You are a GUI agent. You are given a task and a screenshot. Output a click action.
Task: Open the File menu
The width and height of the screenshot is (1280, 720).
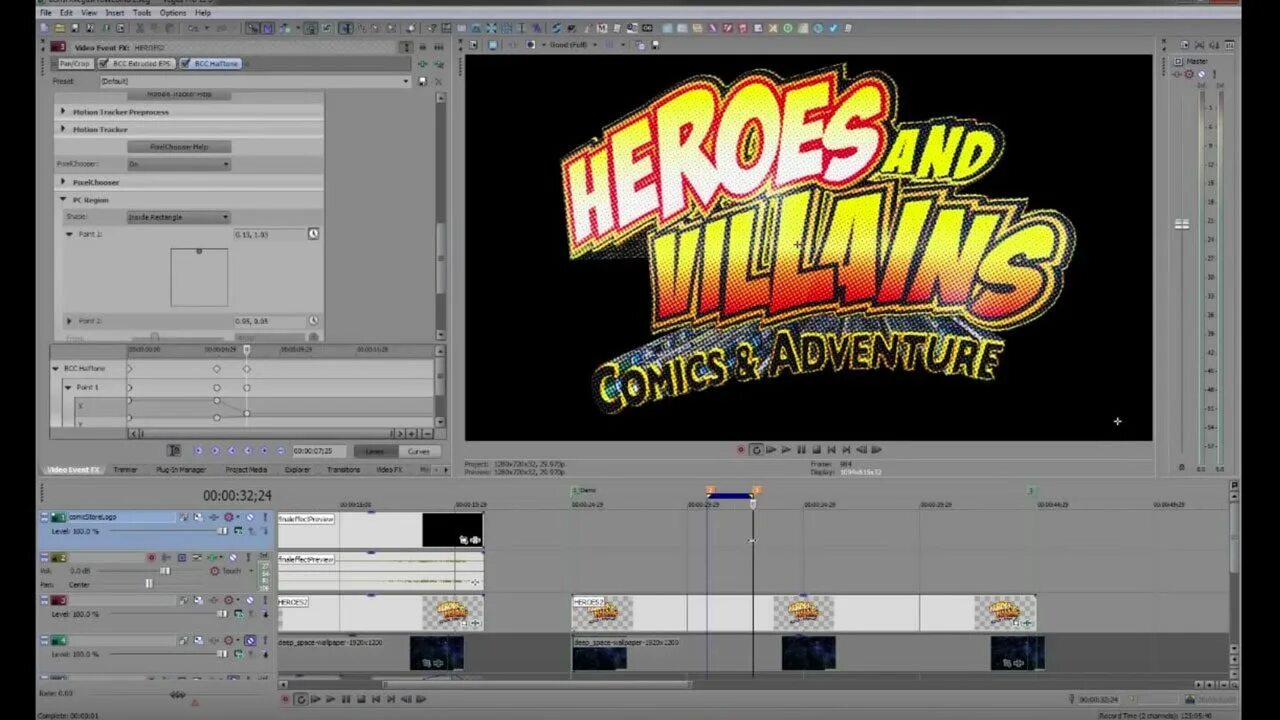45,13
